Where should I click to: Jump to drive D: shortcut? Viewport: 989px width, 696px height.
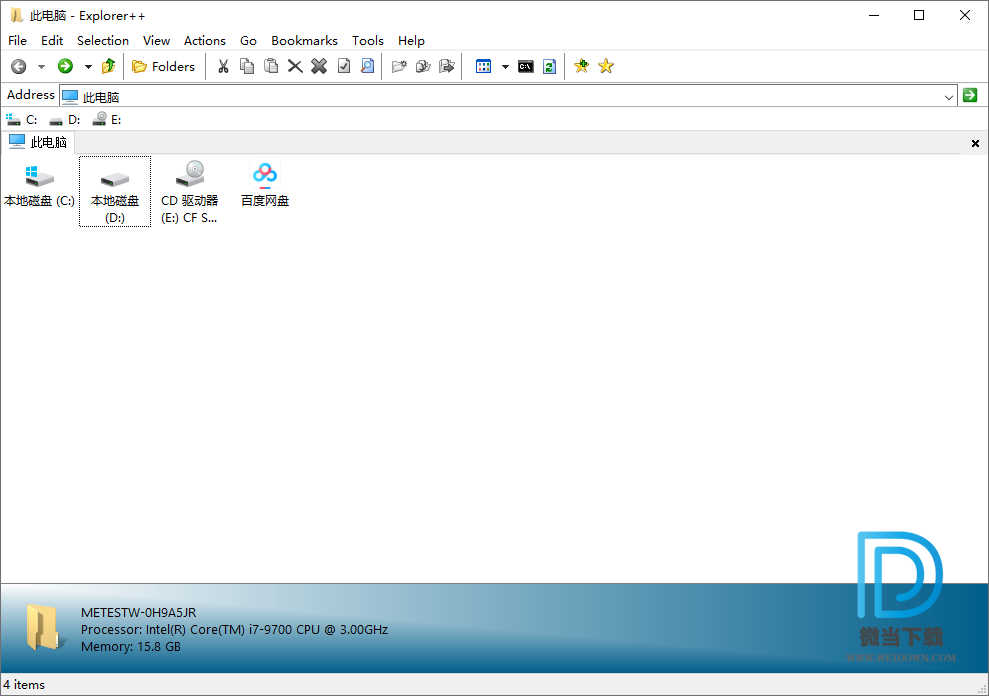click(x=65, y=120)
